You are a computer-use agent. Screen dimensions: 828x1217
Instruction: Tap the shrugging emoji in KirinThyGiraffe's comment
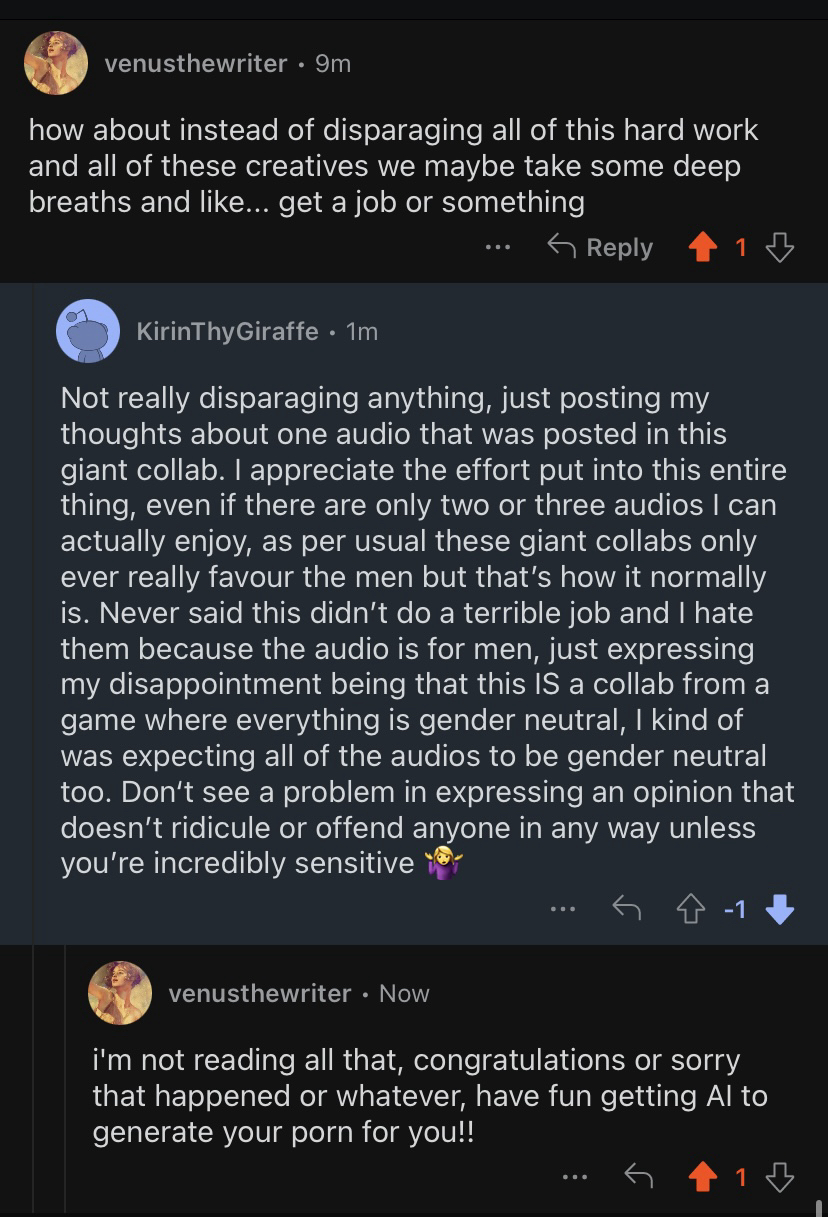[441, 861]
